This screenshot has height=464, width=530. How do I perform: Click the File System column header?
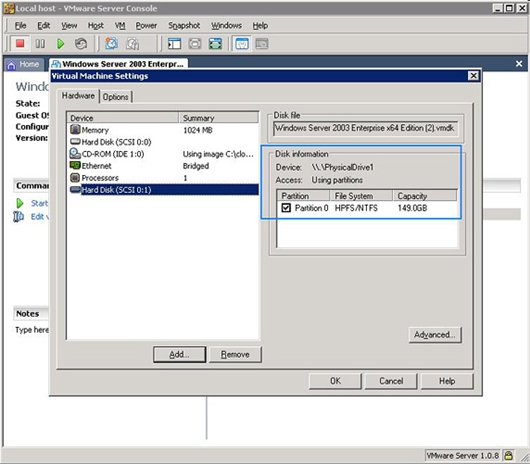pos(361,196)
